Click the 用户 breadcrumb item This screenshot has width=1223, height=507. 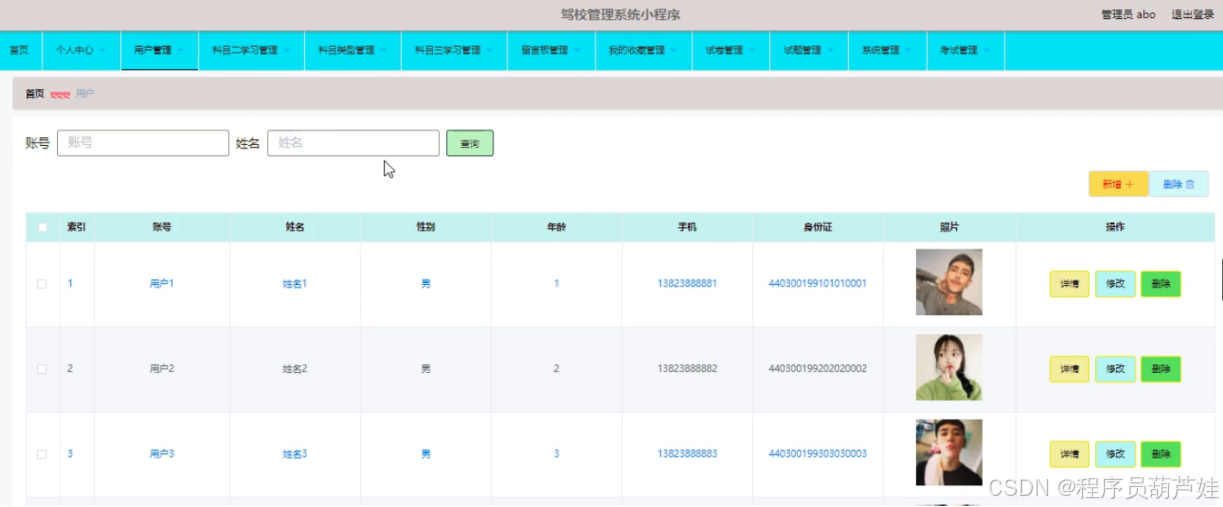coord(85,94)
